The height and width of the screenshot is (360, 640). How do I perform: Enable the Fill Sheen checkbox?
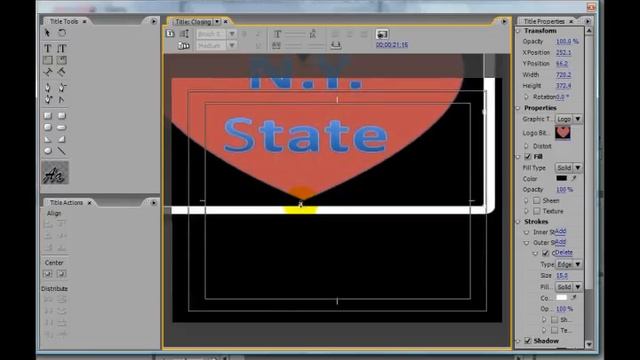tap(537, 200)
